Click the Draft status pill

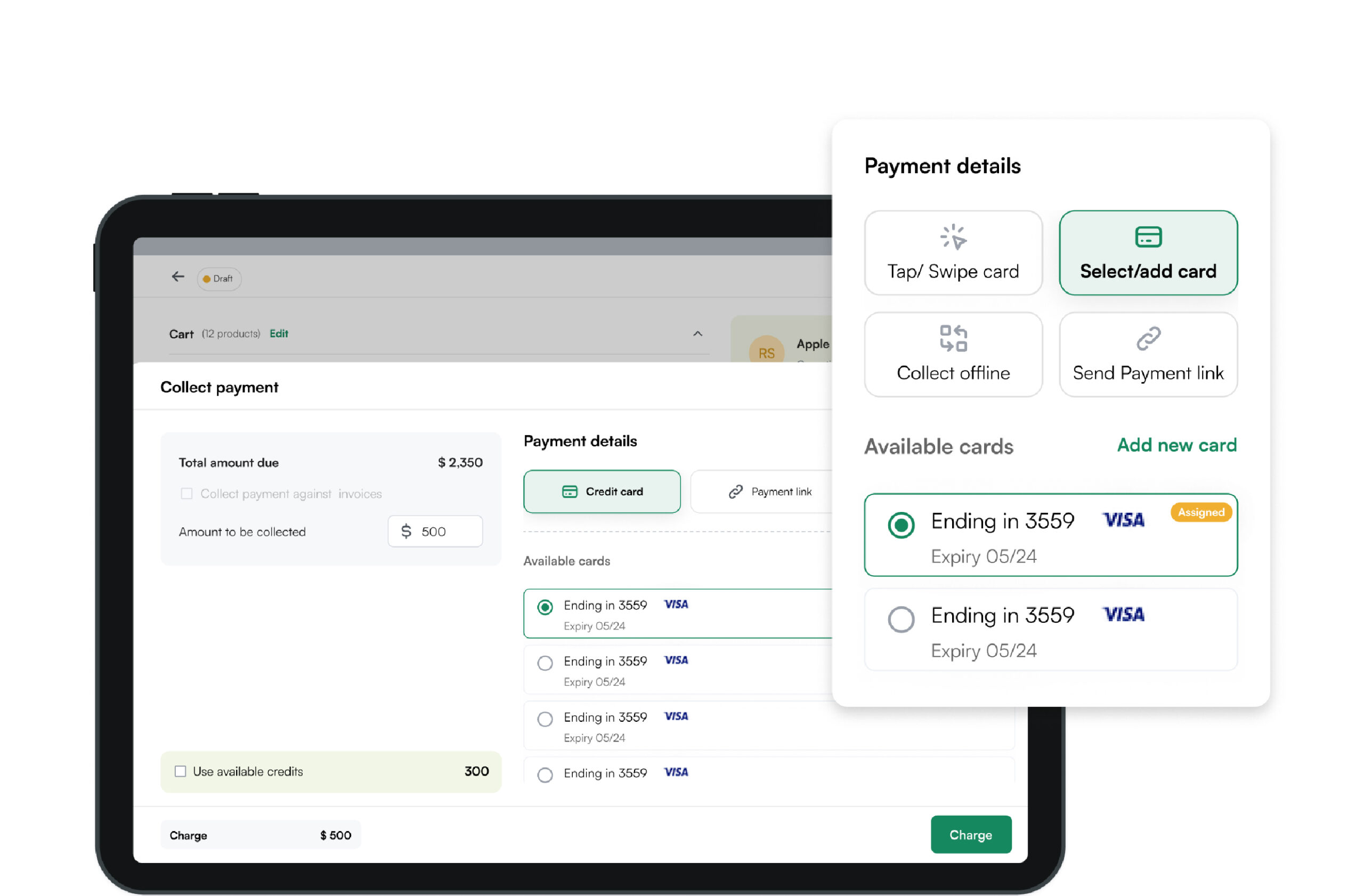pyautogui.click(x=218, y=279)
